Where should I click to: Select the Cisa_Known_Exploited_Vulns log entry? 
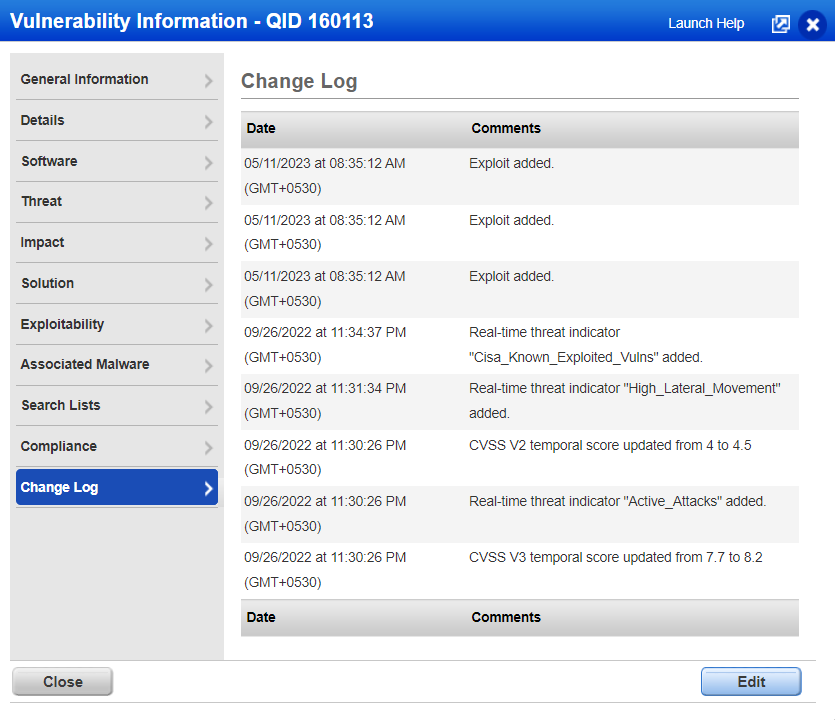(x=520, y=345)
